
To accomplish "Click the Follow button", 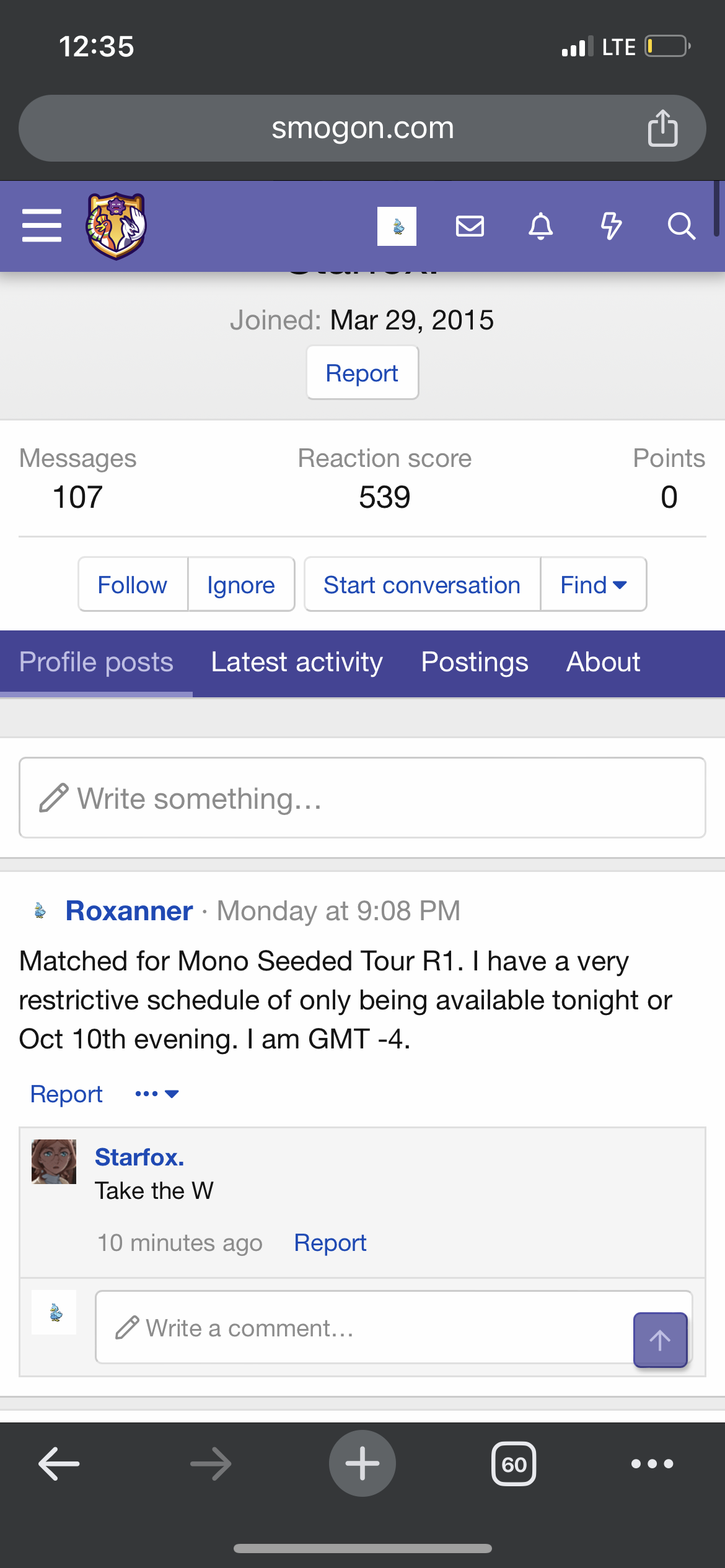I will (133, 585).
